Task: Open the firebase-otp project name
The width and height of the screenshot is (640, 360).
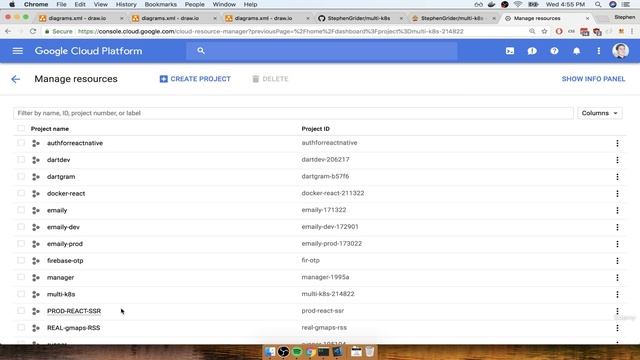Action: point(65,261)
